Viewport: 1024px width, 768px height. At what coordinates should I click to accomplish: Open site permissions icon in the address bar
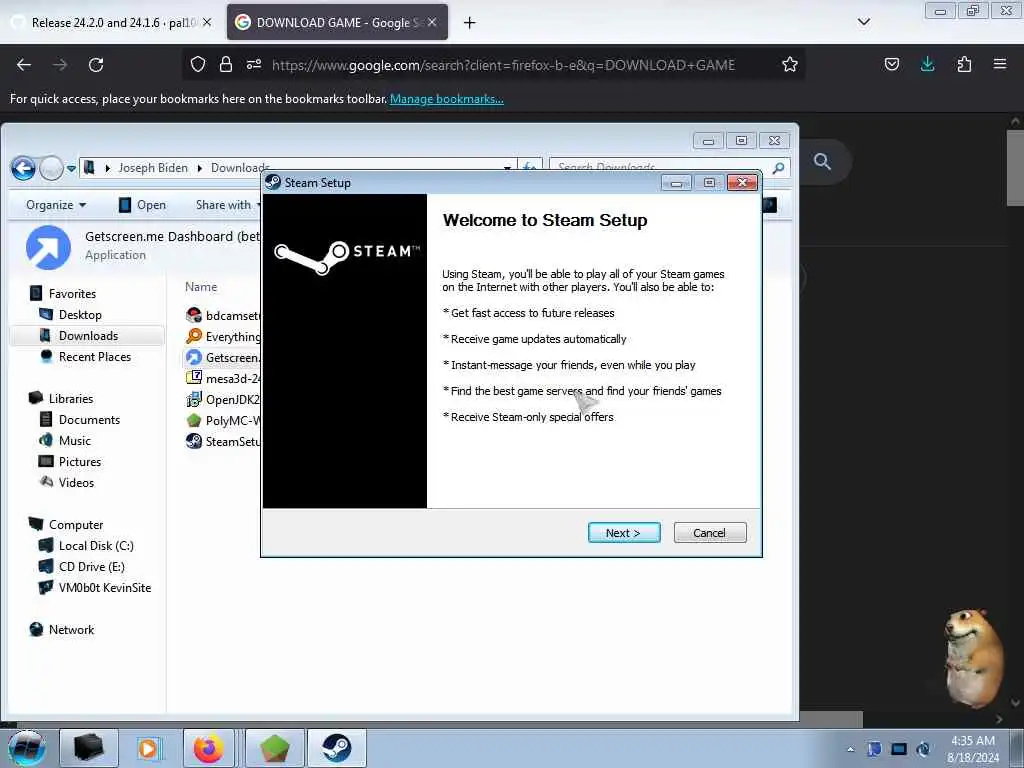pos(254,65)
